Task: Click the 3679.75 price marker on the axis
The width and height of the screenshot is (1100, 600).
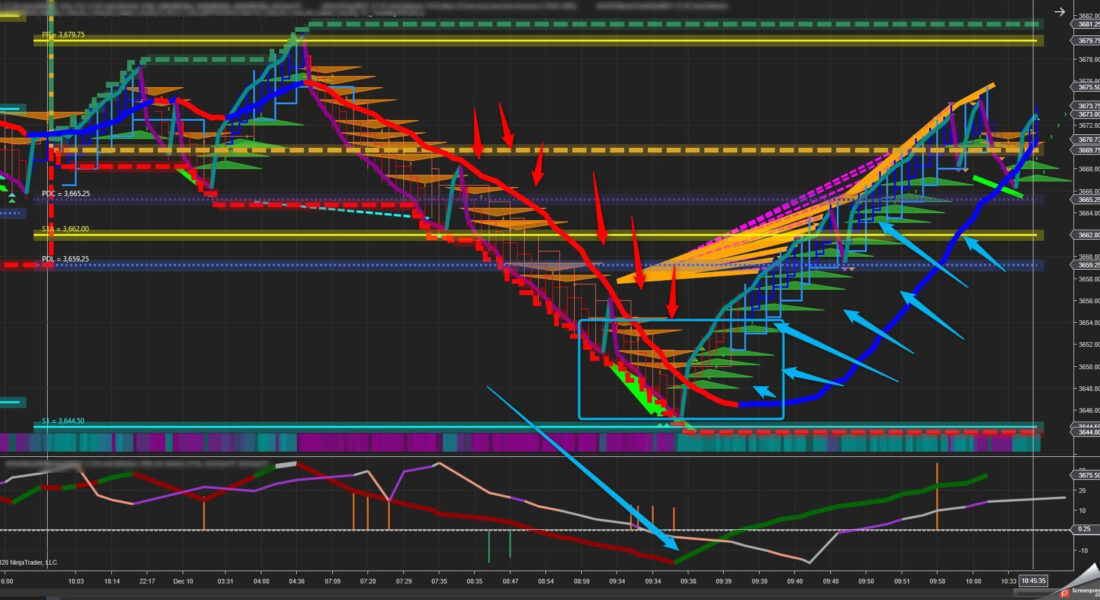Action: coord(1087,41)
